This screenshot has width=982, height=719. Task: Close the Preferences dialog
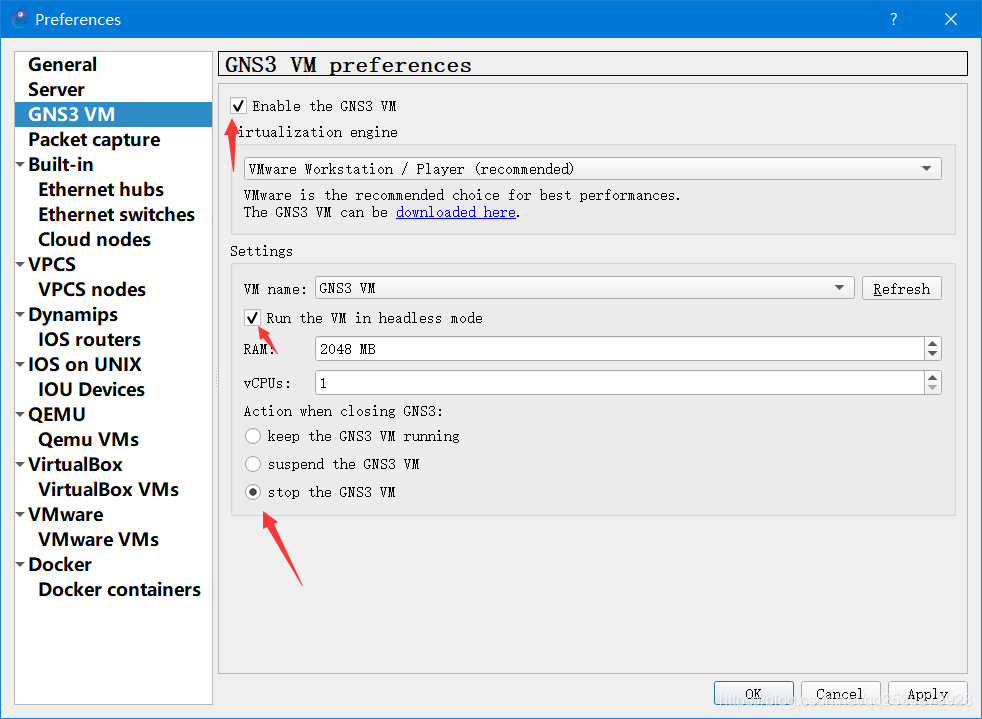click(x=951, y=19)
